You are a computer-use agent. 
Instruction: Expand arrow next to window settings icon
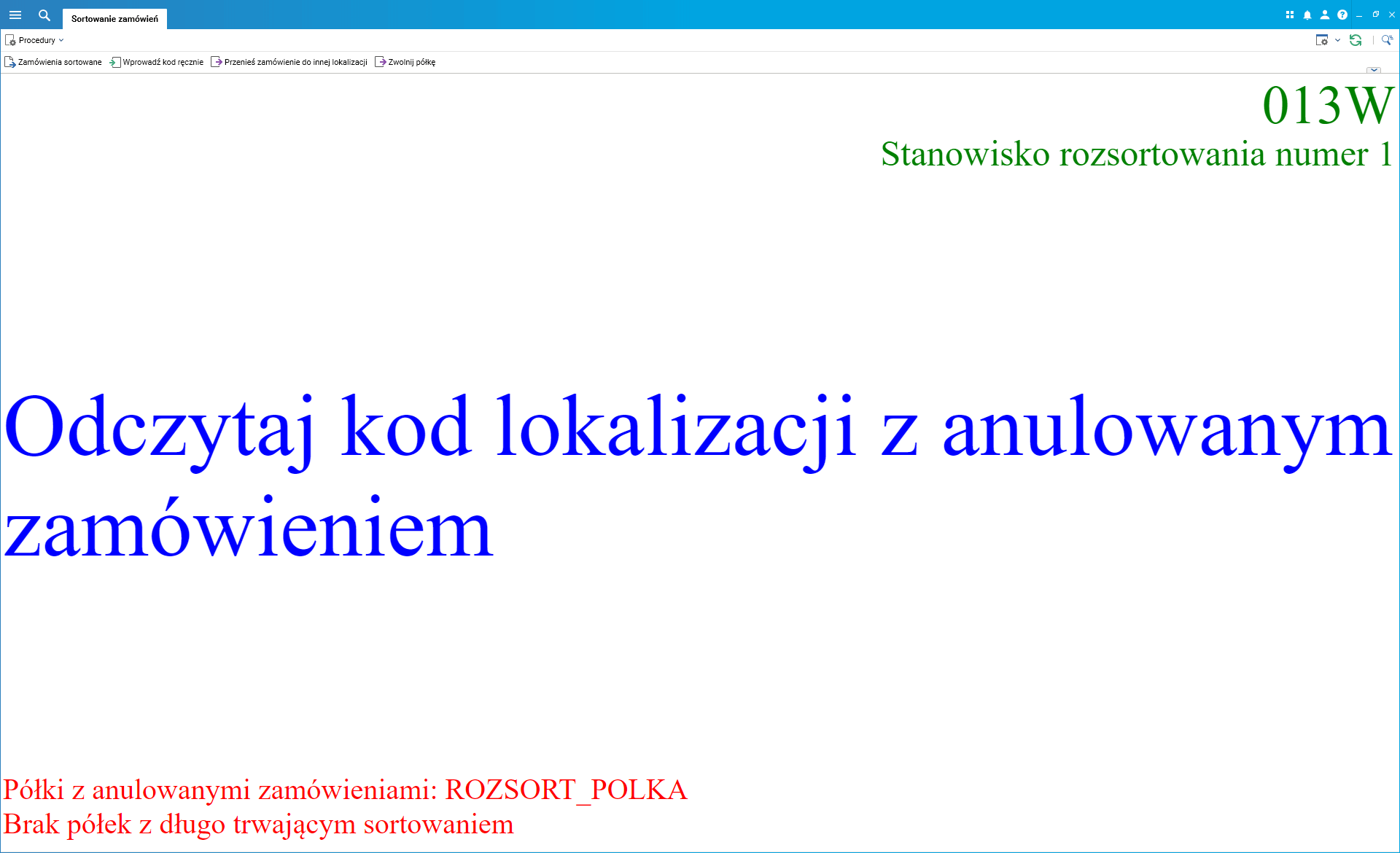tap(1337, 40)
